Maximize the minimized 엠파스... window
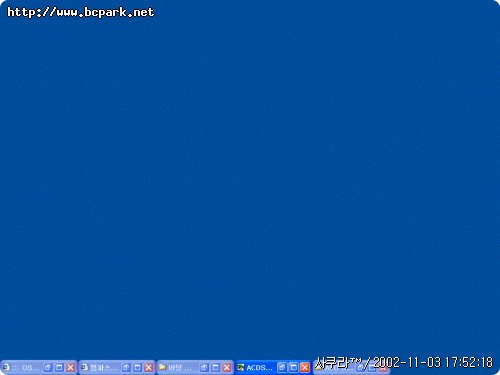Screen dimensions: 500x375 coord(137,367)
